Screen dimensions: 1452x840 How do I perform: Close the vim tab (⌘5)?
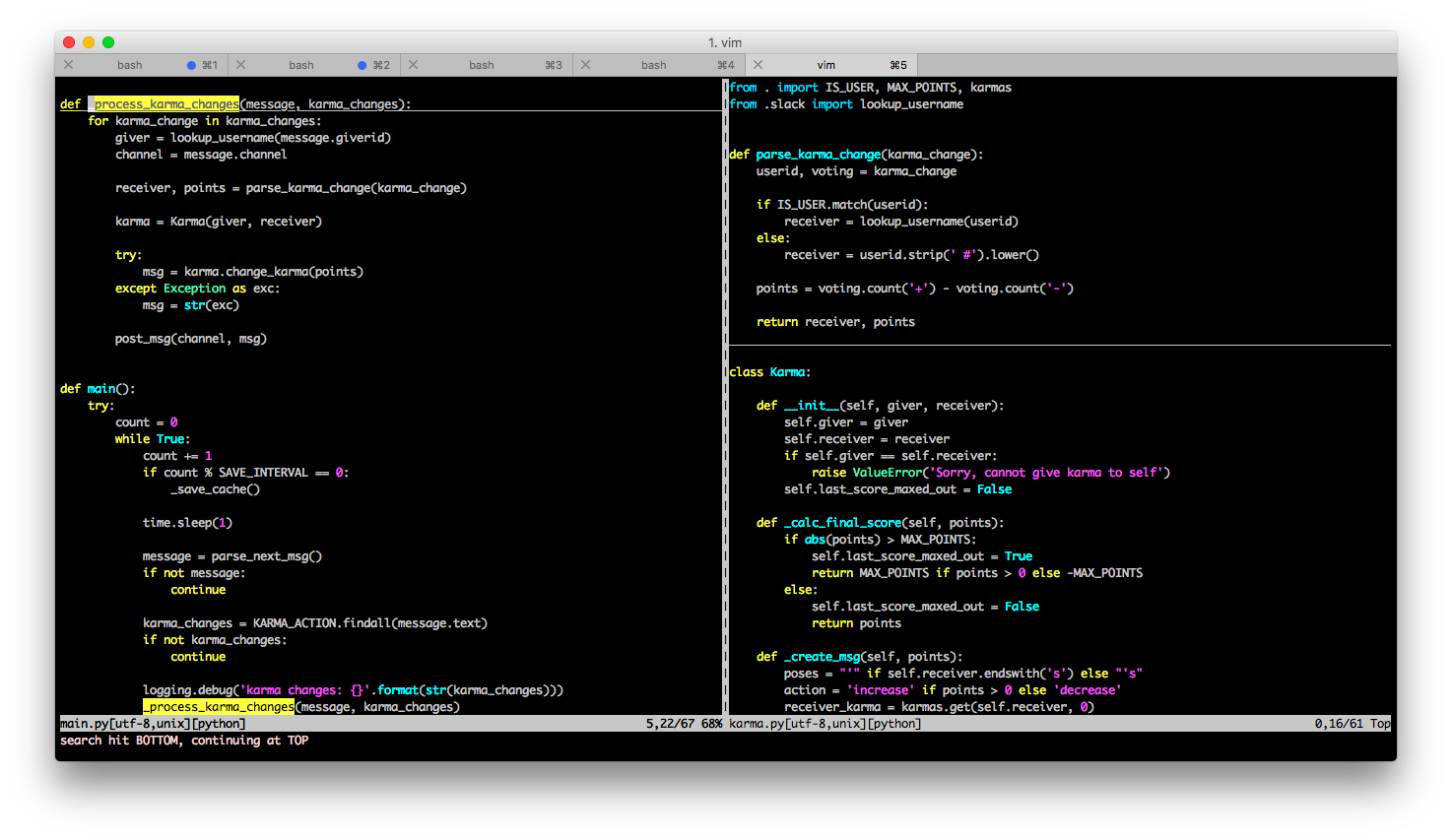pos(758,65)
